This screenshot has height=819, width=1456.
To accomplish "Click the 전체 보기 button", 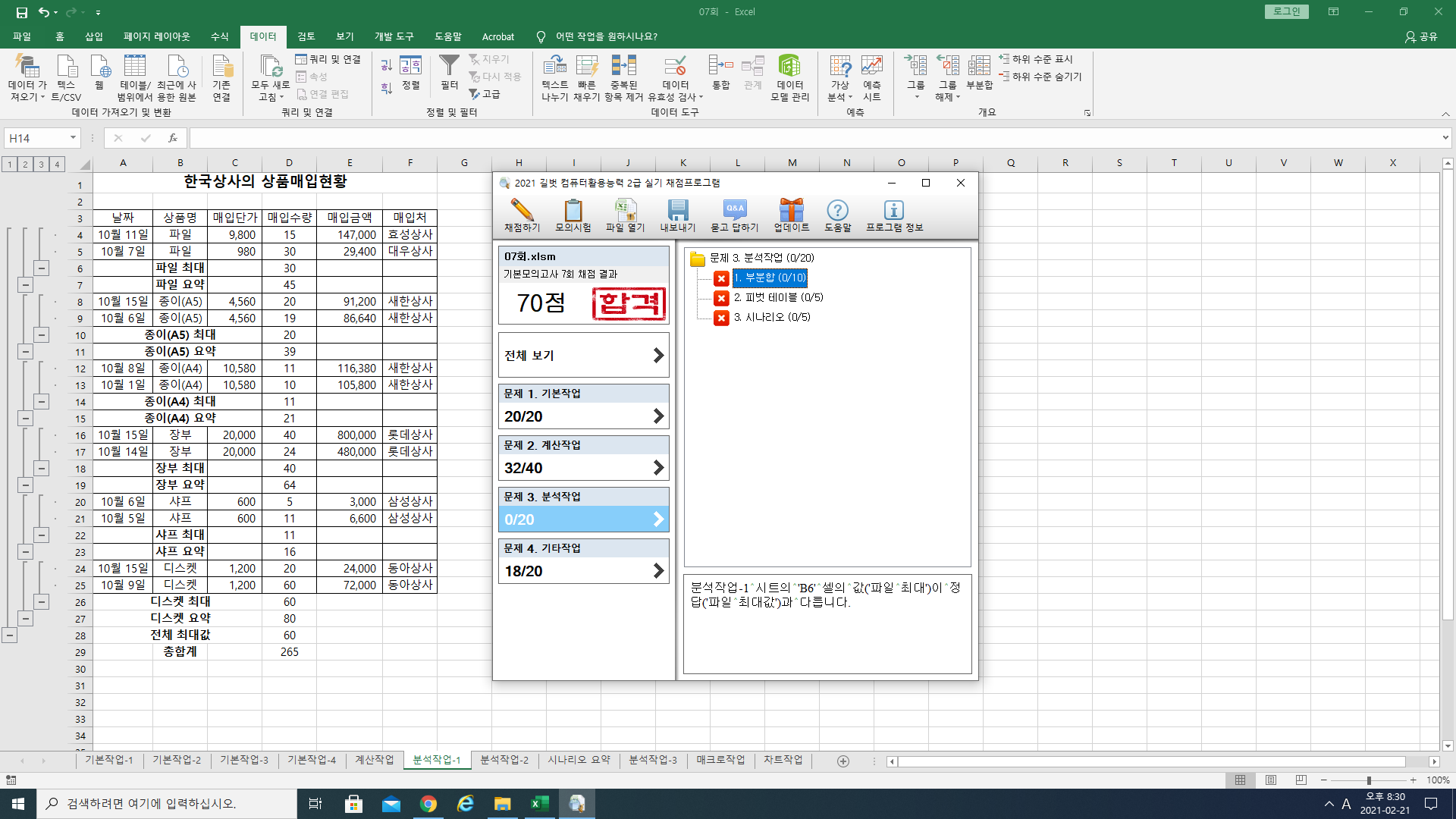I will point(583,355).
